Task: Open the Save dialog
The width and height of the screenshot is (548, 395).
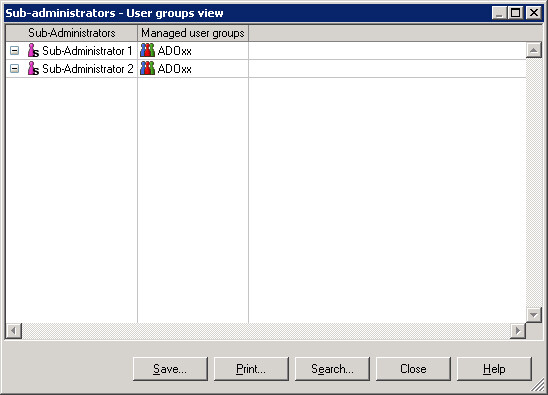Action: 170,369
